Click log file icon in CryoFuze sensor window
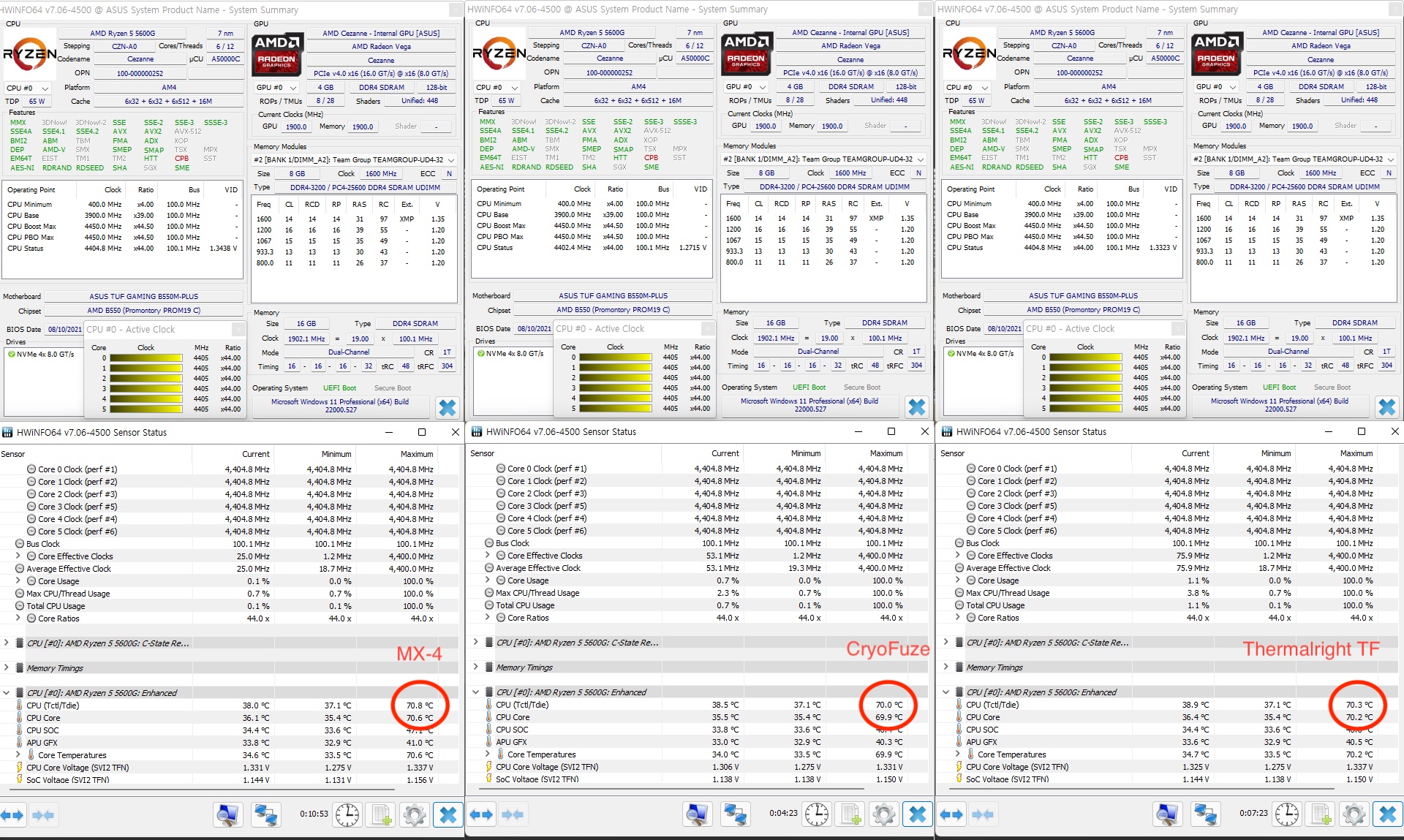1404x840 pixels. [850, 813]
